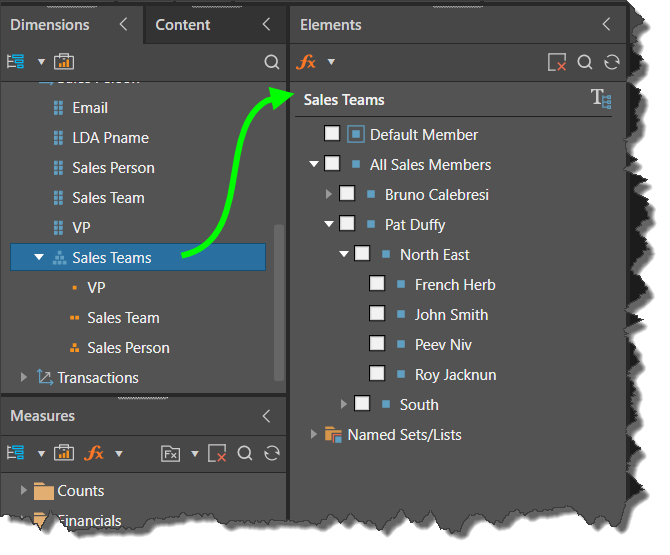
Task: Check the Default Member checkbox
Action: 332,134
